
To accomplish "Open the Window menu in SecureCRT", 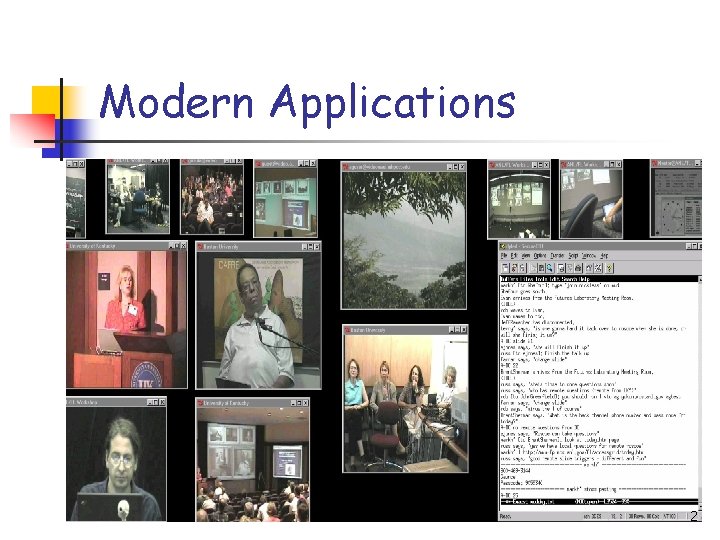I will pos(589,256).
